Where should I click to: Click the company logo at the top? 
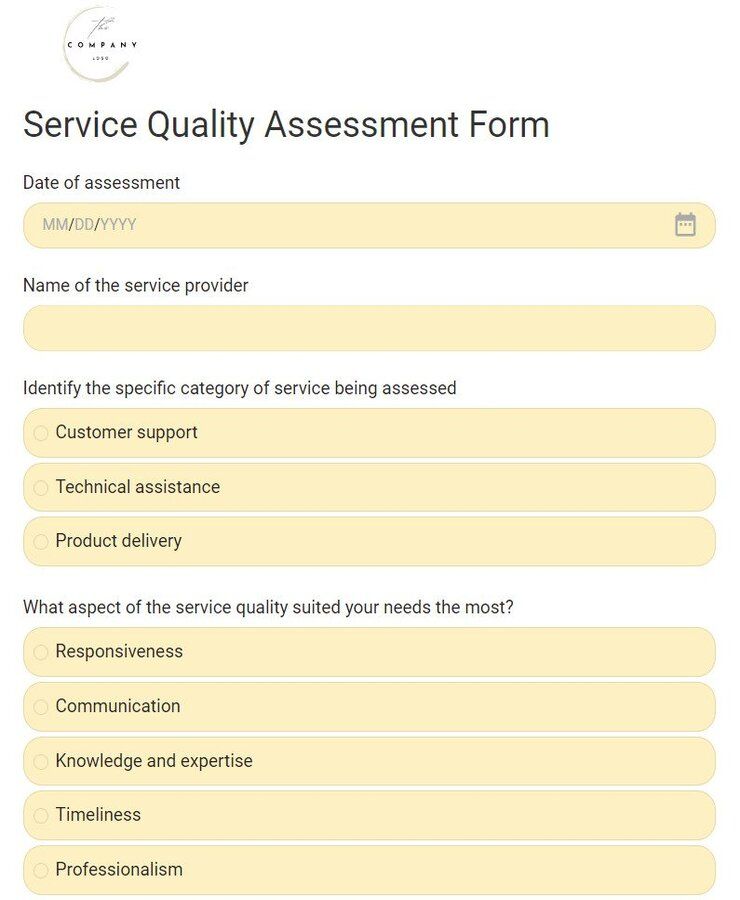tap(99, 45)
